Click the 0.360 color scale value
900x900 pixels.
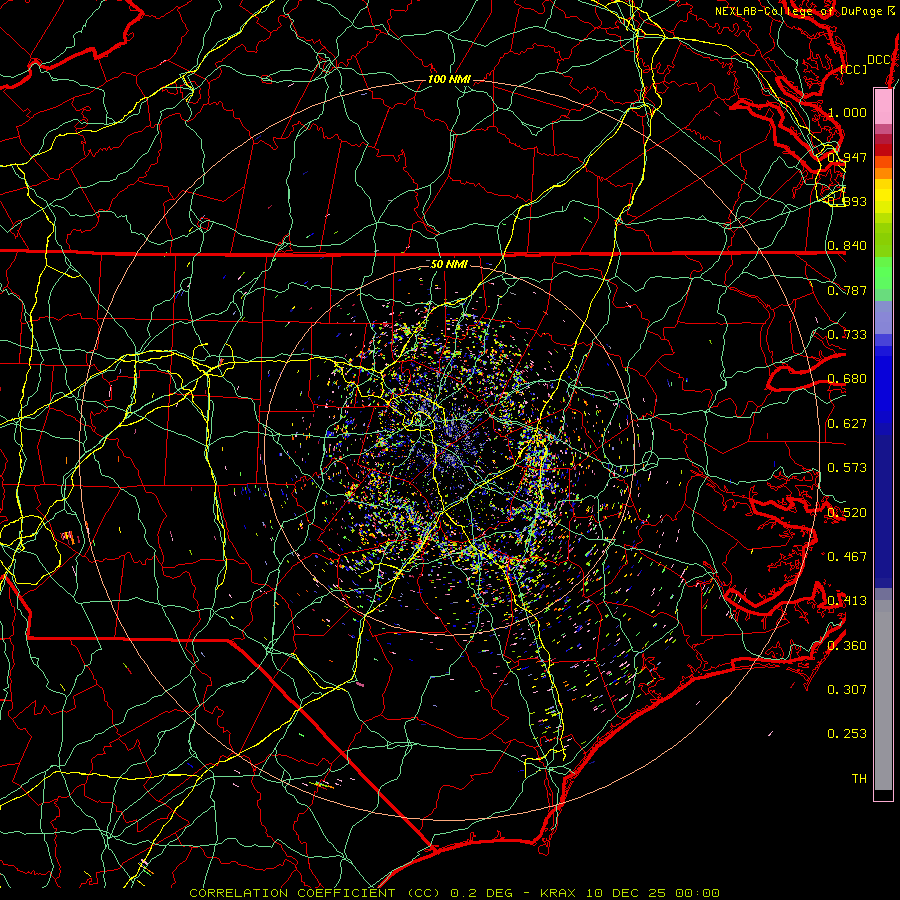(x=847, y=645)
